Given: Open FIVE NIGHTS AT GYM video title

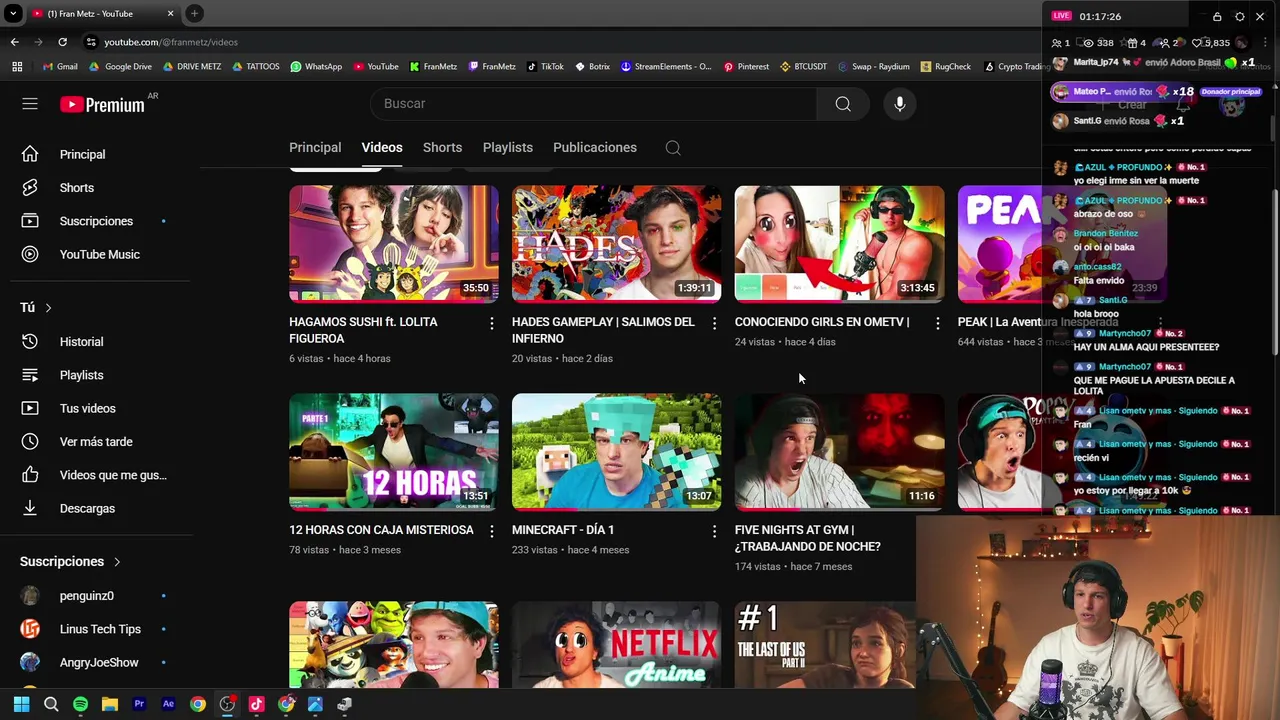Looking at the screenshot, I should [x=808, y=538].
